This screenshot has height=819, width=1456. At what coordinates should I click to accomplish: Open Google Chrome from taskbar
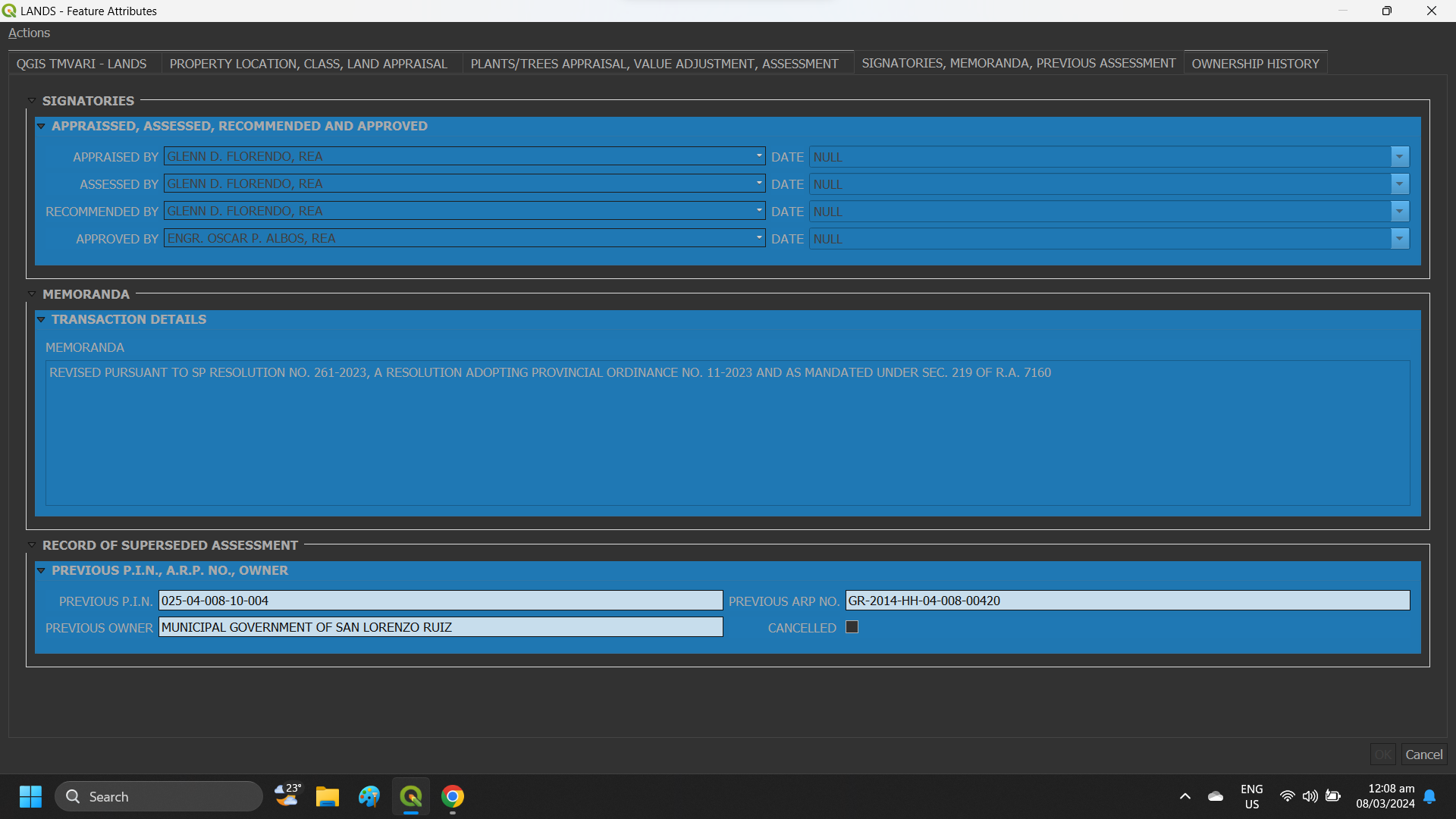pos(453,796)
